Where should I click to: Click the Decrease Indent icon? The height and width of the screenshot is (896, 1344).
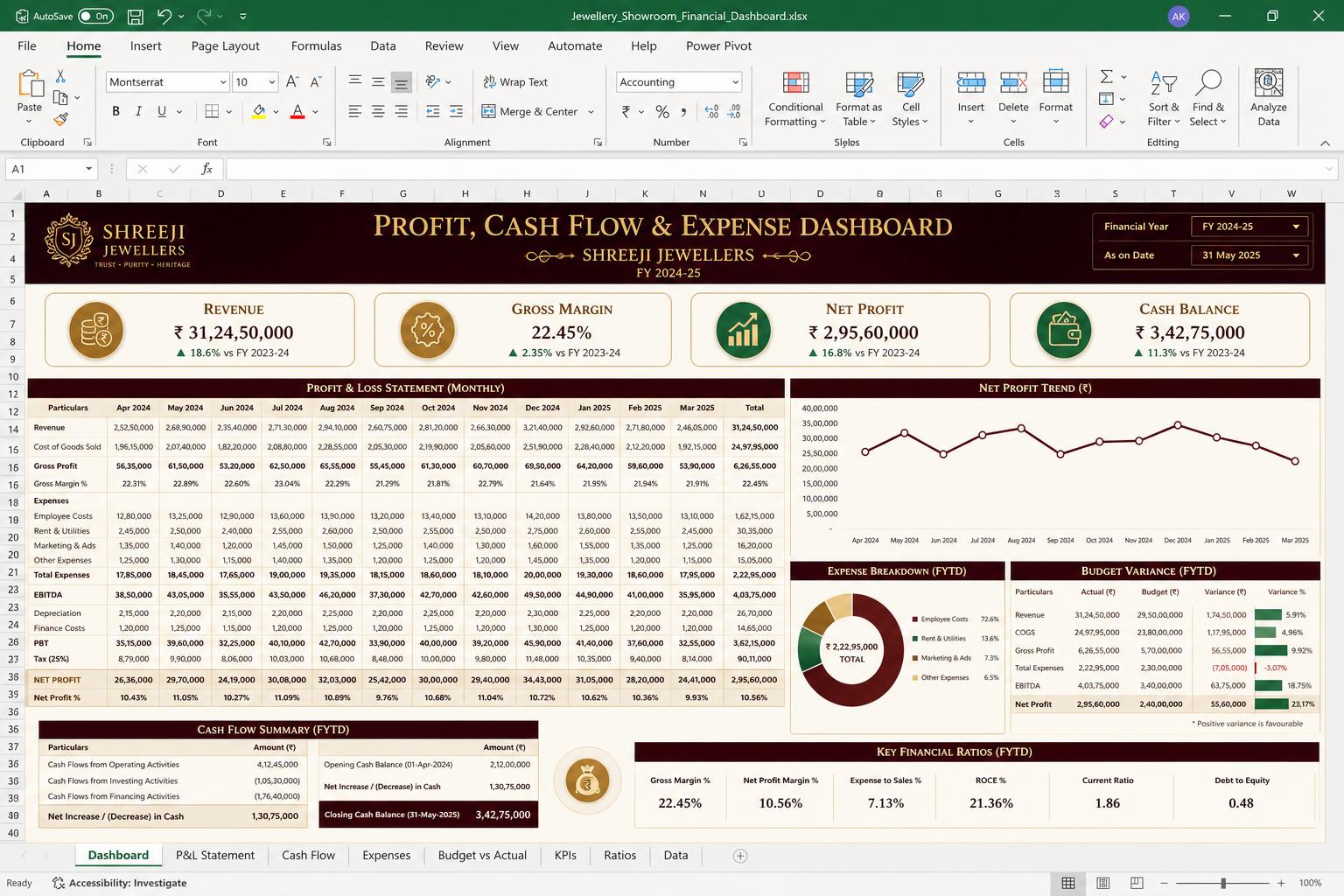pos(433,111)
